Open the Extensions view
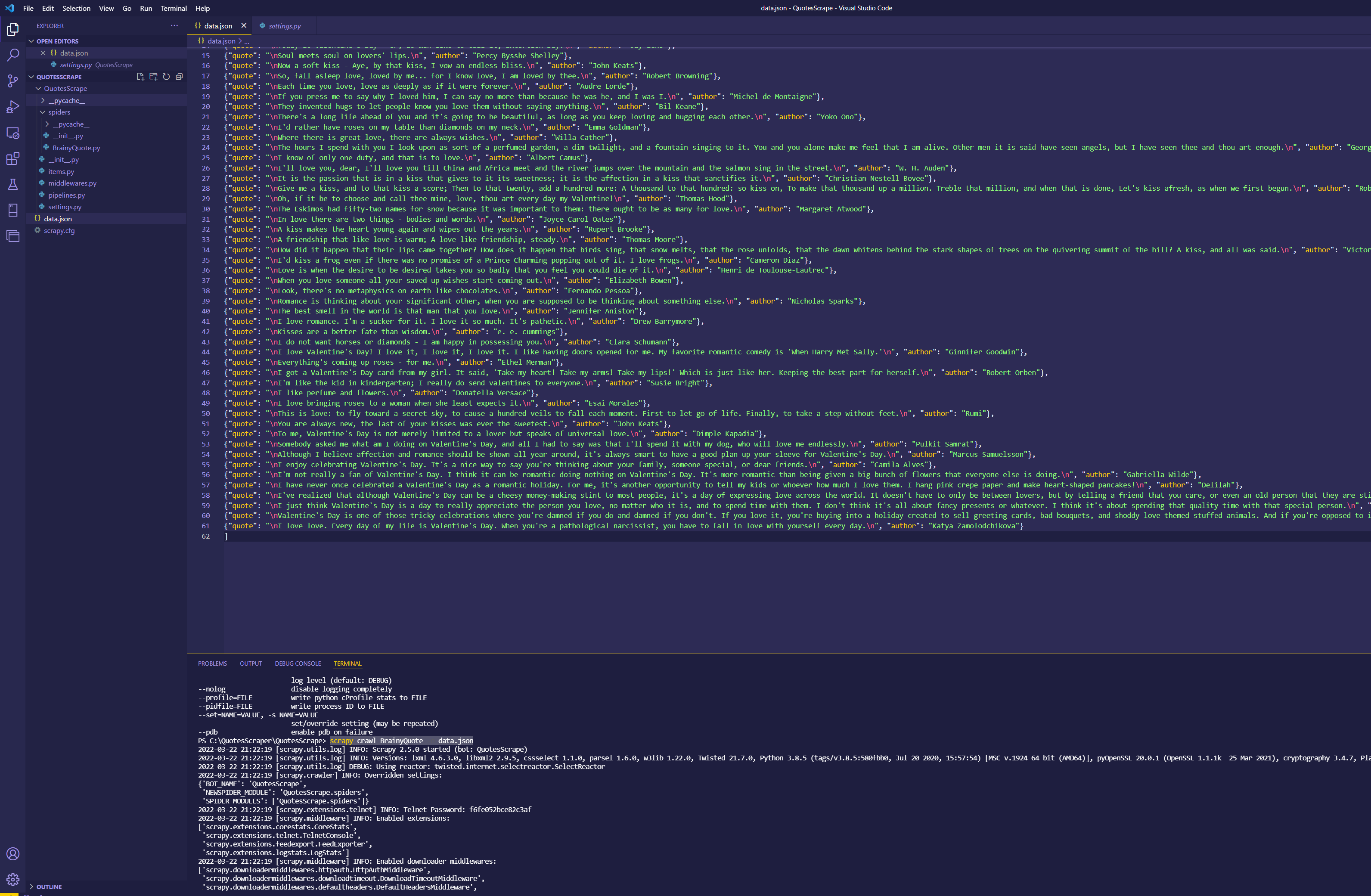This screenshot has width=1371, height=896. (12, 158)
